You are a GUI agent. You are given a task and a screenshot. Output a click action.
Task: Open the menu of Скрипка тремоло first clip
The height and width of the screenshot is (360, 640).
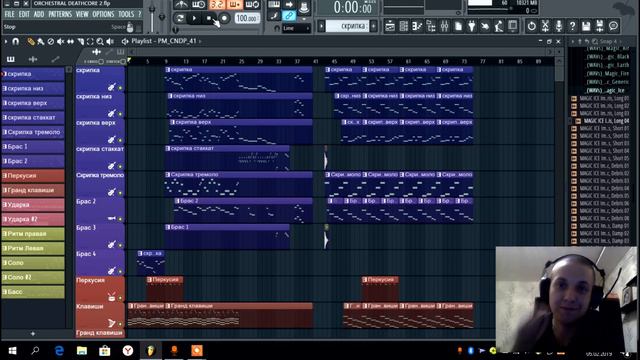click(168, 175)
